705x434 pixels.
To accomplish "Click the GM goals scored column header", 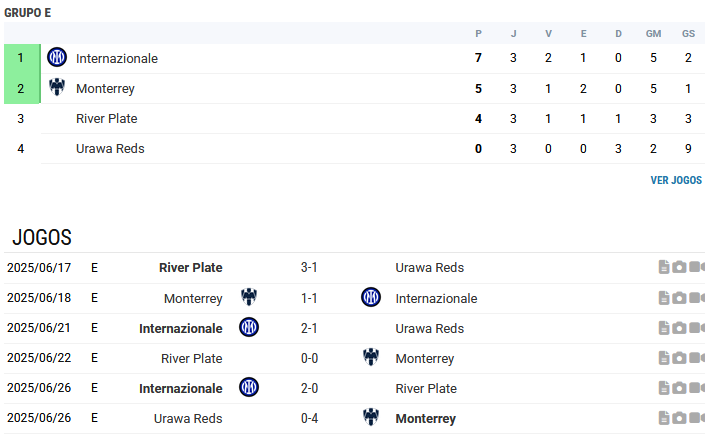I will (653, 34).
